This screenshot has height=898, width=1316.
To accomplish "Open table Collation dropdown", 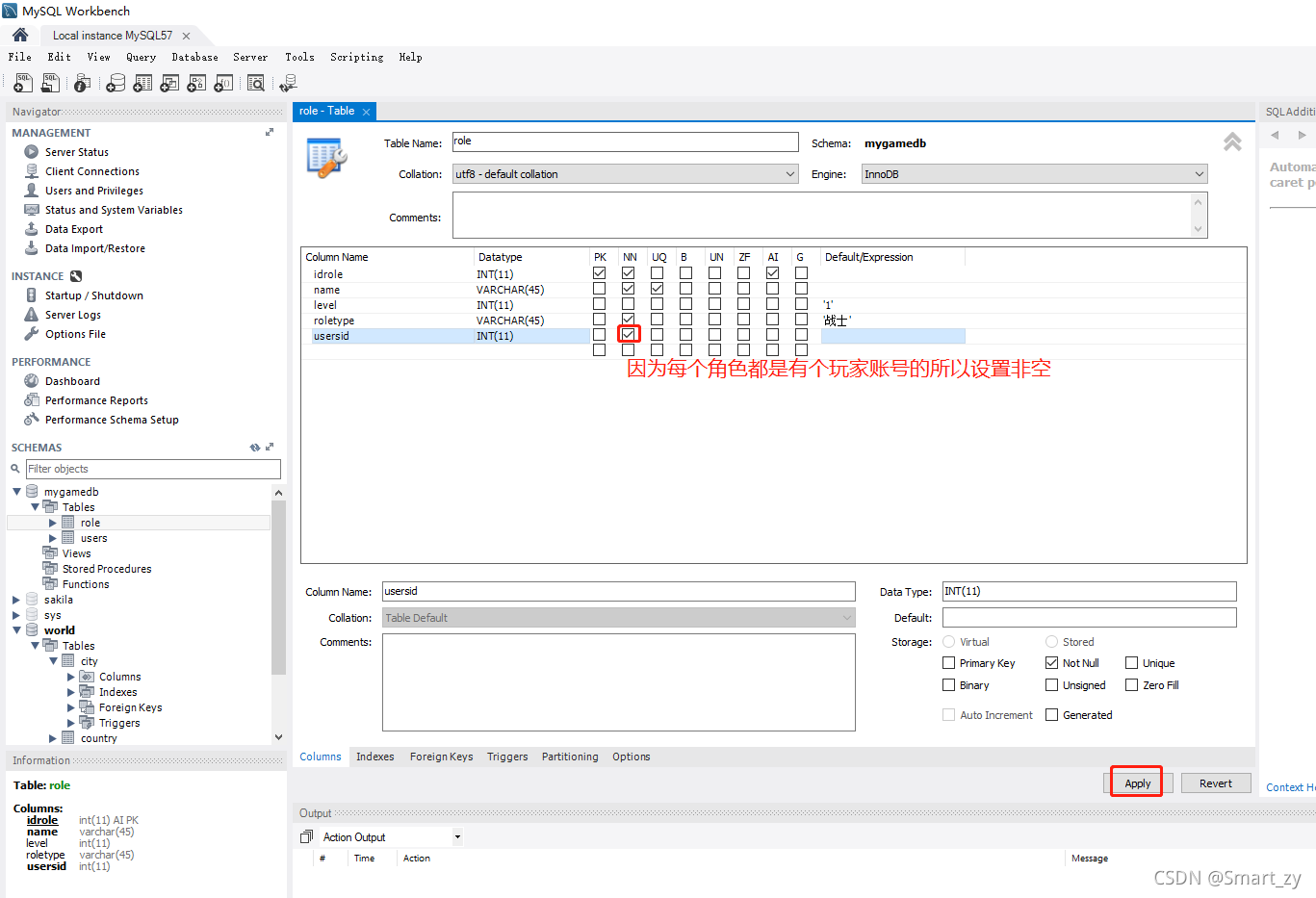I will (x=626, y=174).
